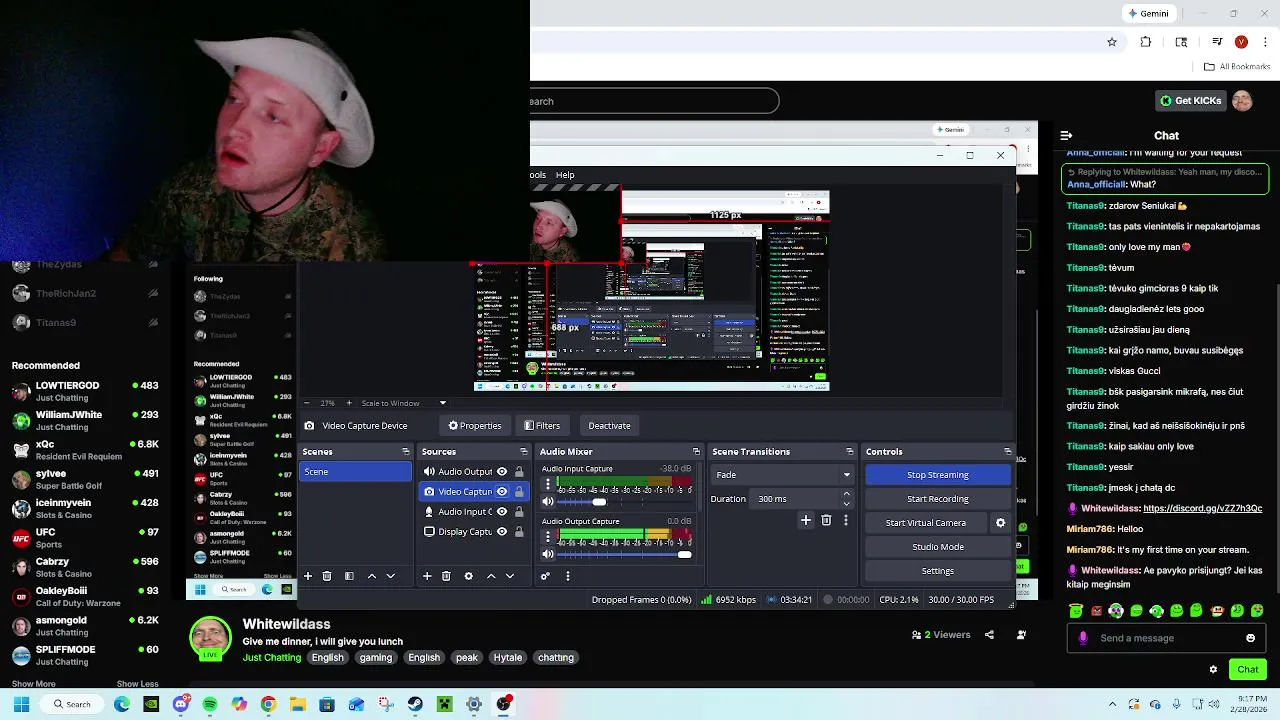Hide the Video Capture source
This screenshot has width=1280, height=720.
click(x=502, y=492)
